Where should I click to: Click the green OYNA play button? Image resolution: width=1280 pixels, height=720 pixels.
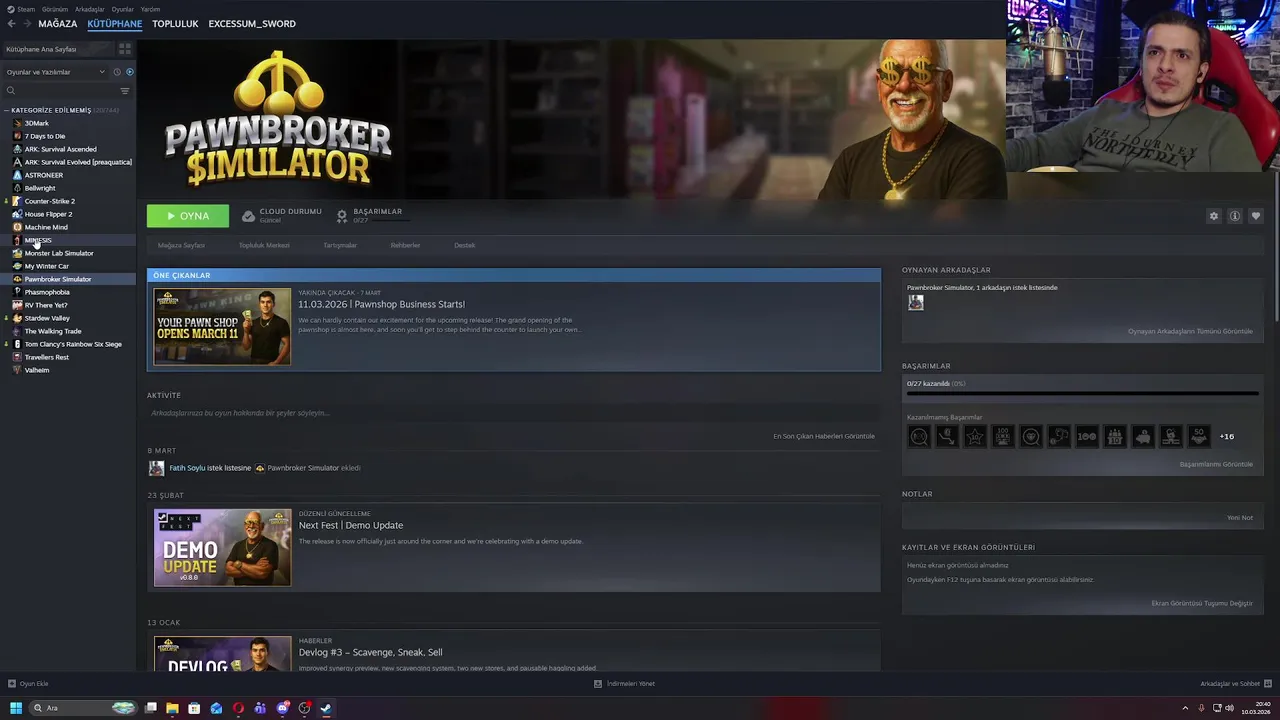pos(188,216)
